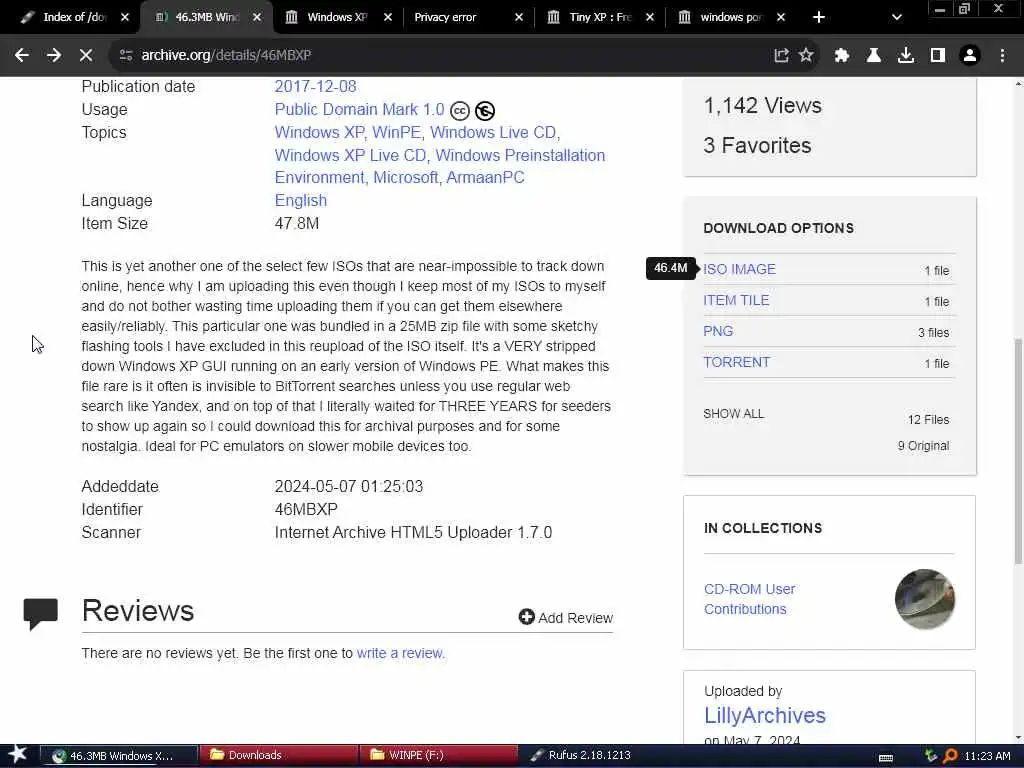Switch to 46.3MB Windows X taskbar item

coord(119,756)
